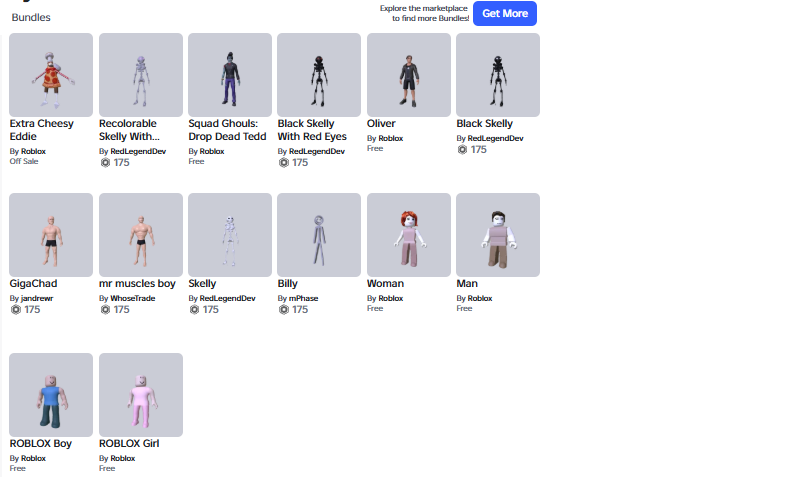The height and width of the screenshot is (477, 811).
Task: Select the ROBLOX Boy avatar thumbnail
Action: click(x=51, y=395)
